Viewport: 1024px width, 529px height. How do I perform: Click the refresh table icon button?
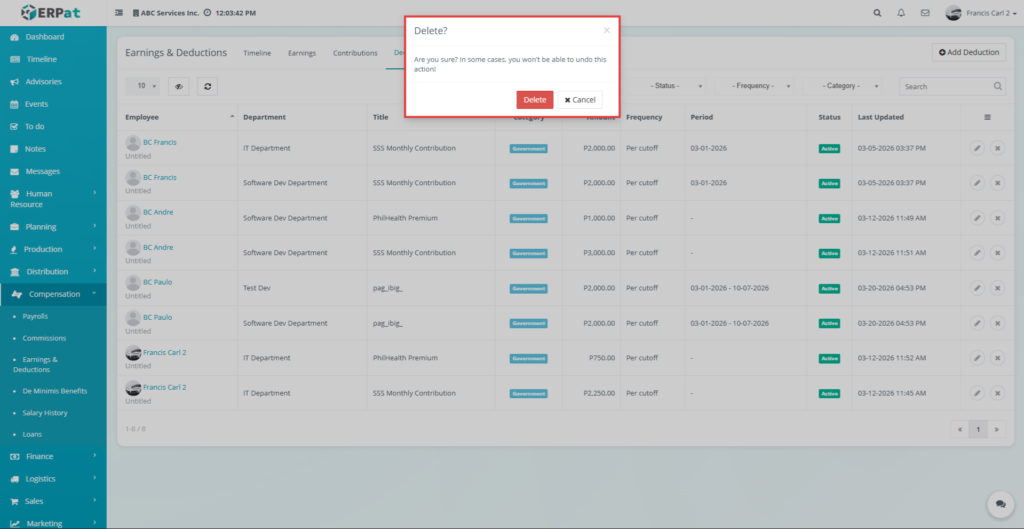[x=207, y=86]
